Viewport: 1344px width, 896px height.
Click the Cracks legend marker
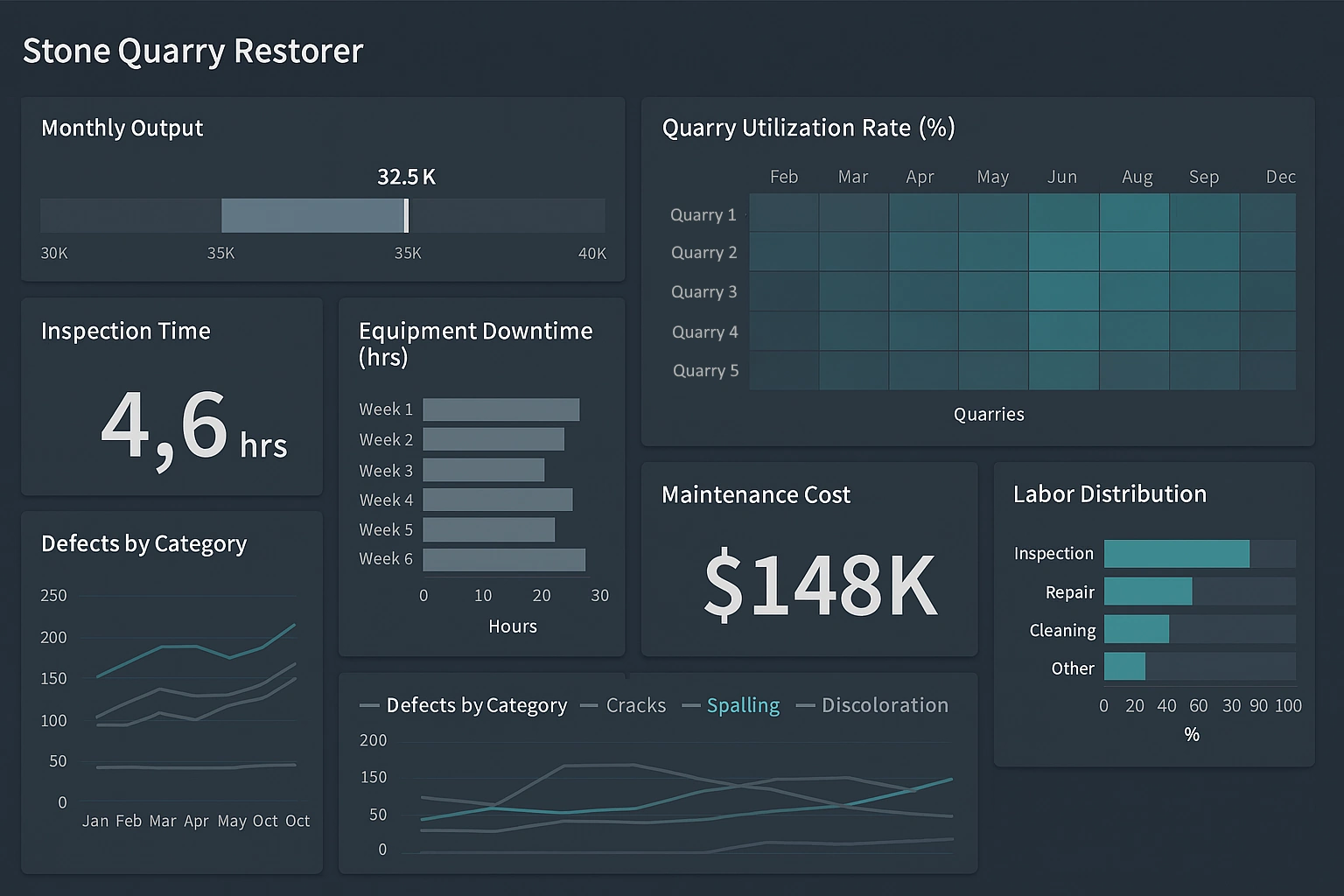tap(589, 705)
